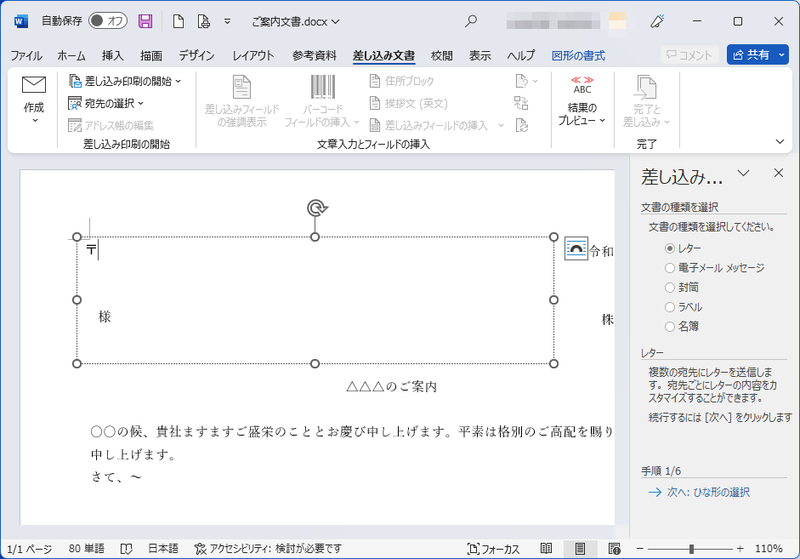Click the Update Labels icon
The width and height of the screenshot is (800, 559).
pyautogui.click(x=521, y=125)
